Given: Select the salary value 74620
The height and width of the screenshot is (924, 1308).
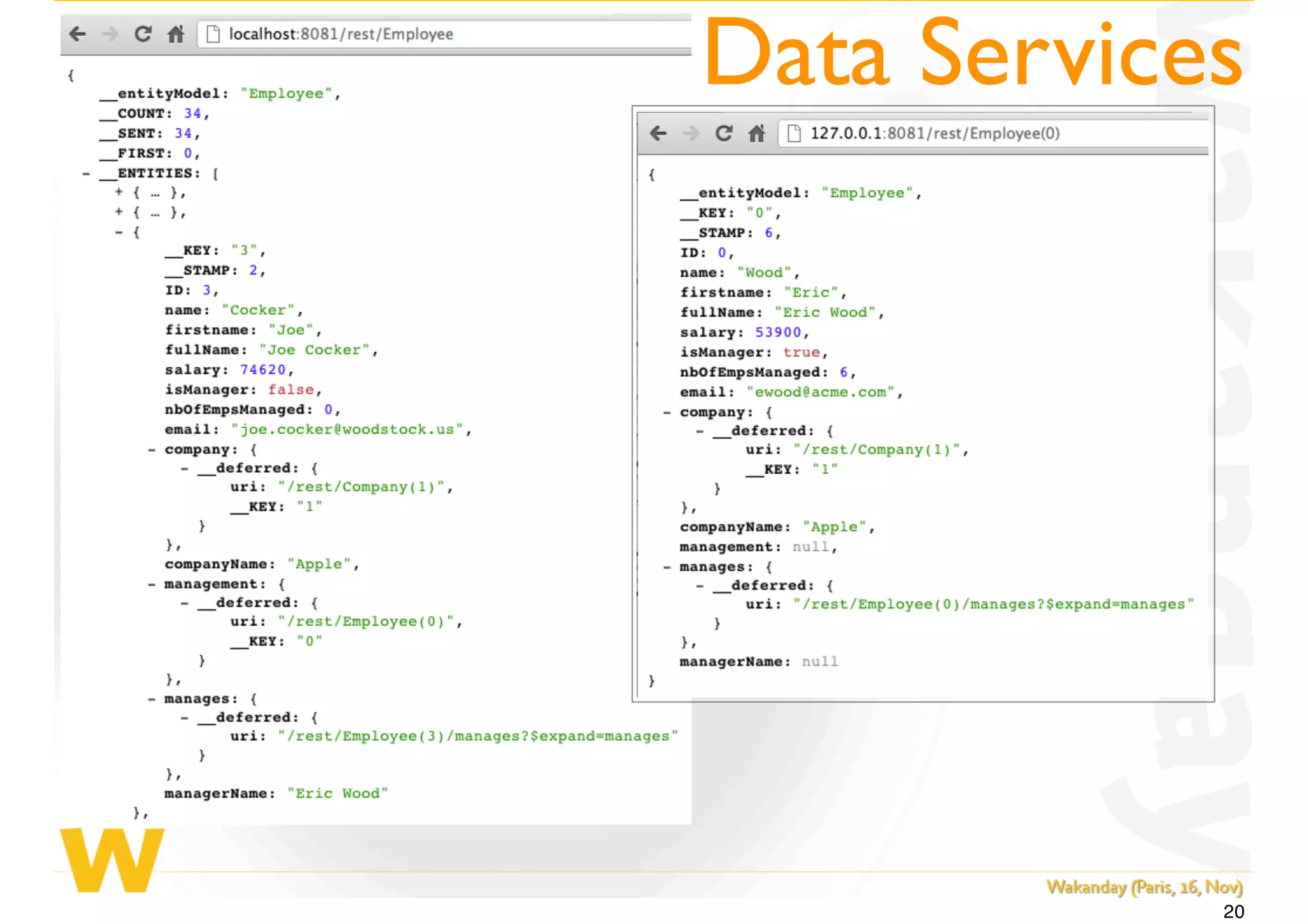Looking at the screenshot, I should click(262, 370).
